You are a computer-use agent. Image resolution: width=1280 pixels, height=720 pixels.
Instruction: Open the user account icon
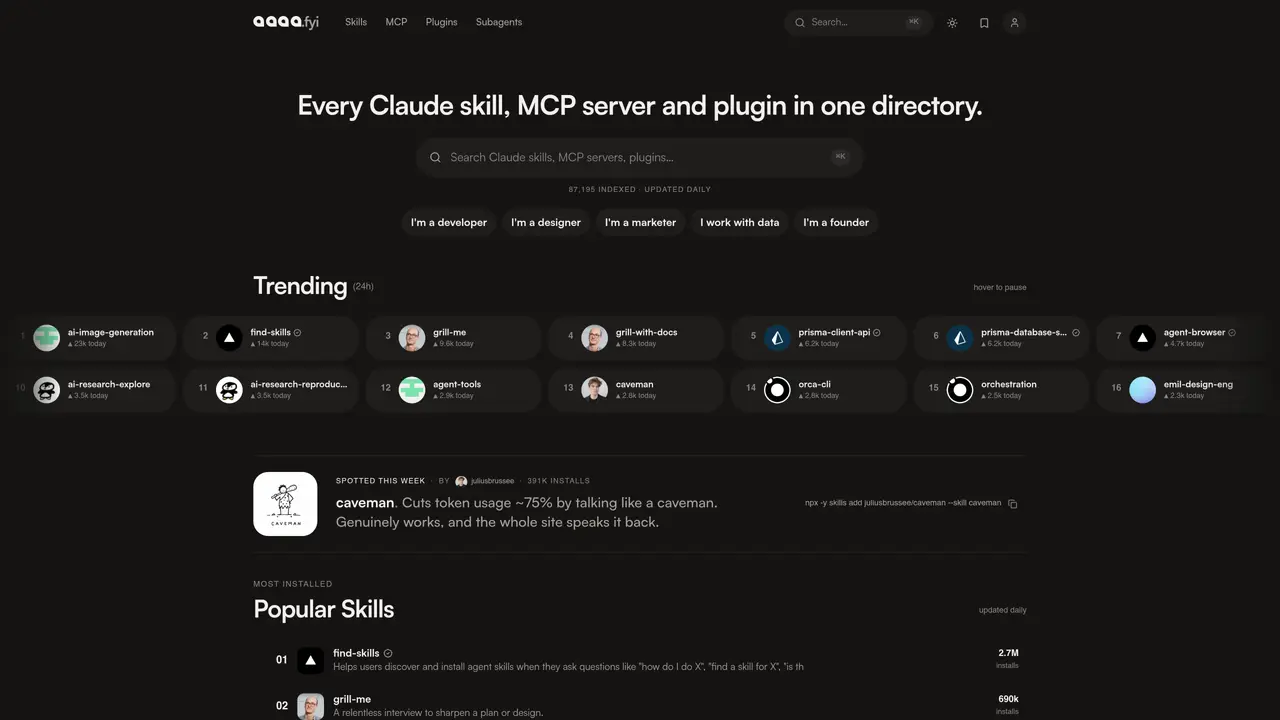1014,23
